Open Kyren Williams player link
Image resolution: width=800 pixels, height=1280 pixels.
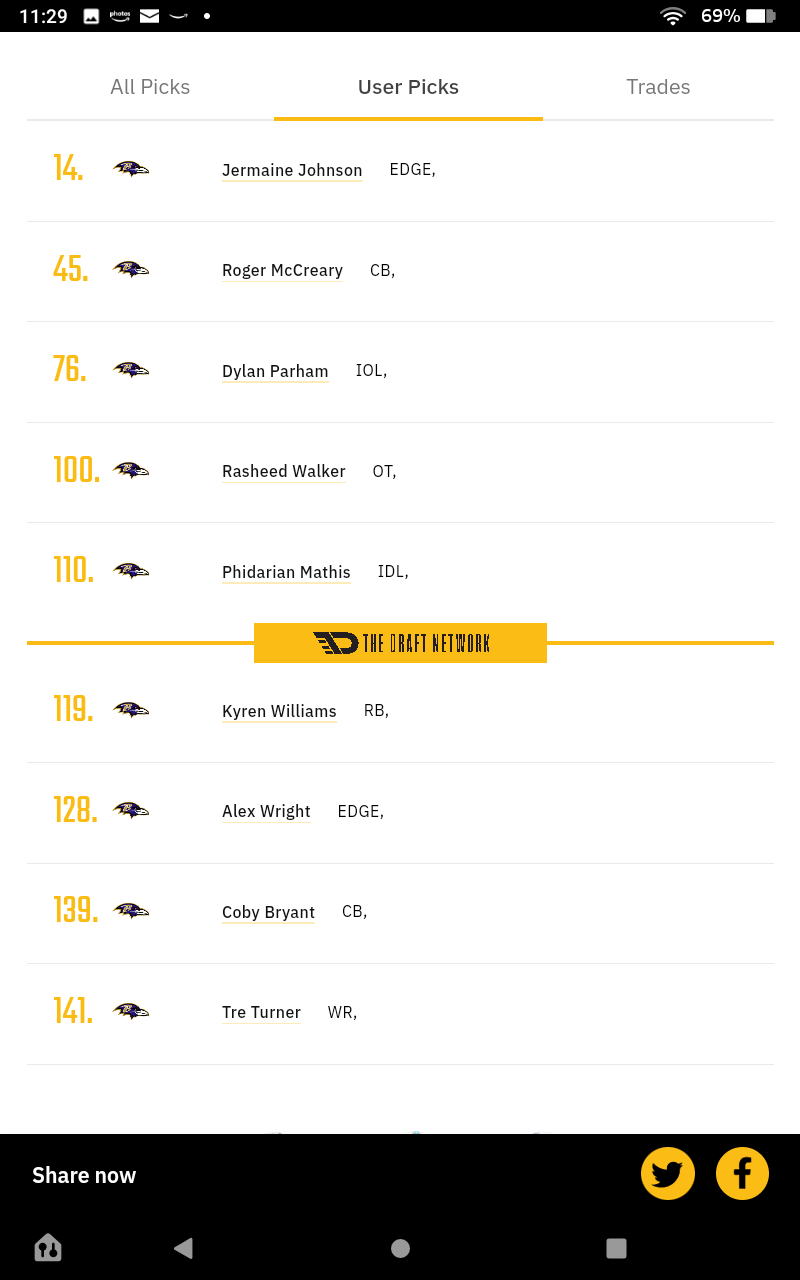pyautogui.click(x=279, y=711)
